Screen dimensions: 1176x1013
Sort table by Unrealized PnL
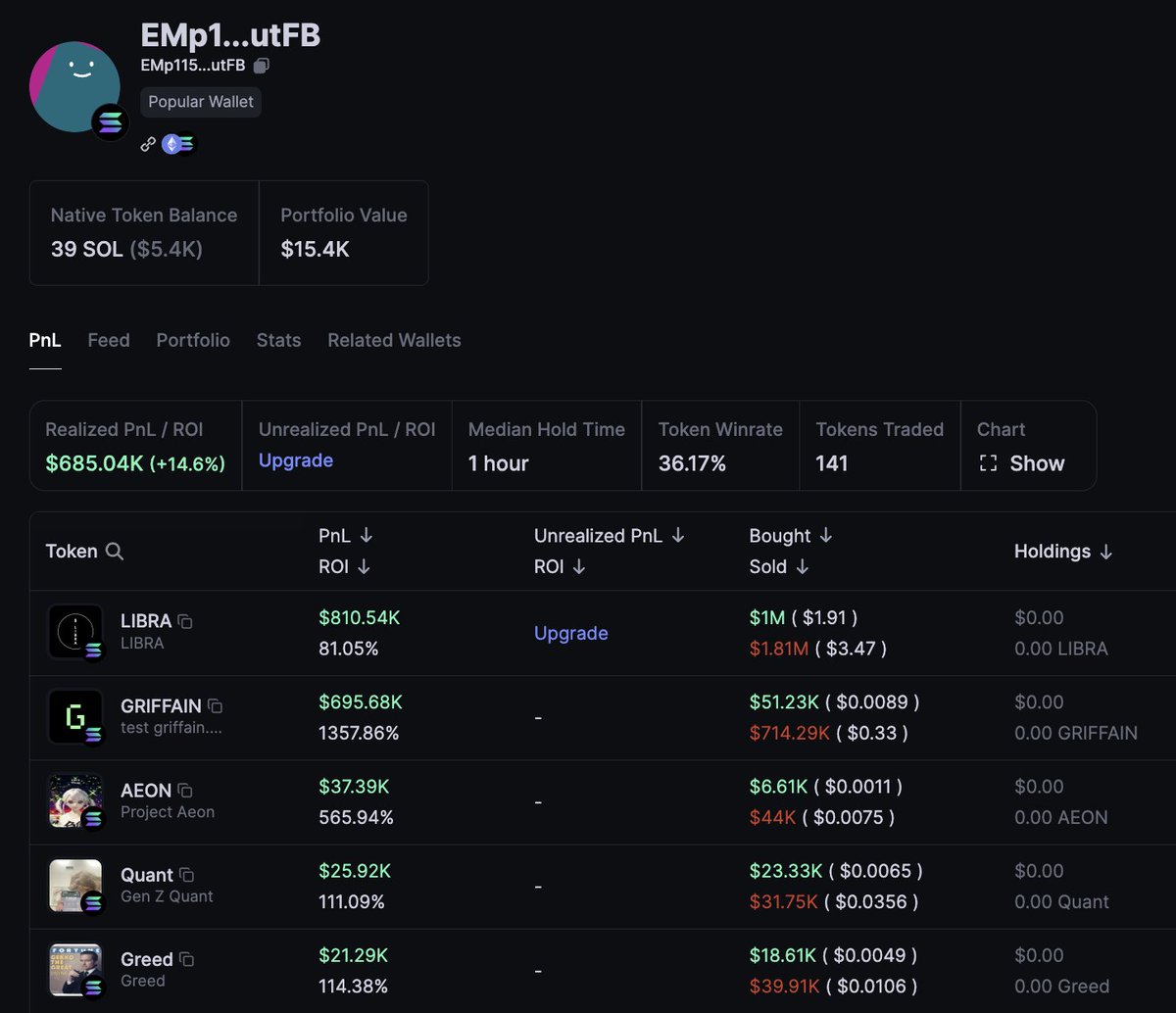(x=677, y=536)
